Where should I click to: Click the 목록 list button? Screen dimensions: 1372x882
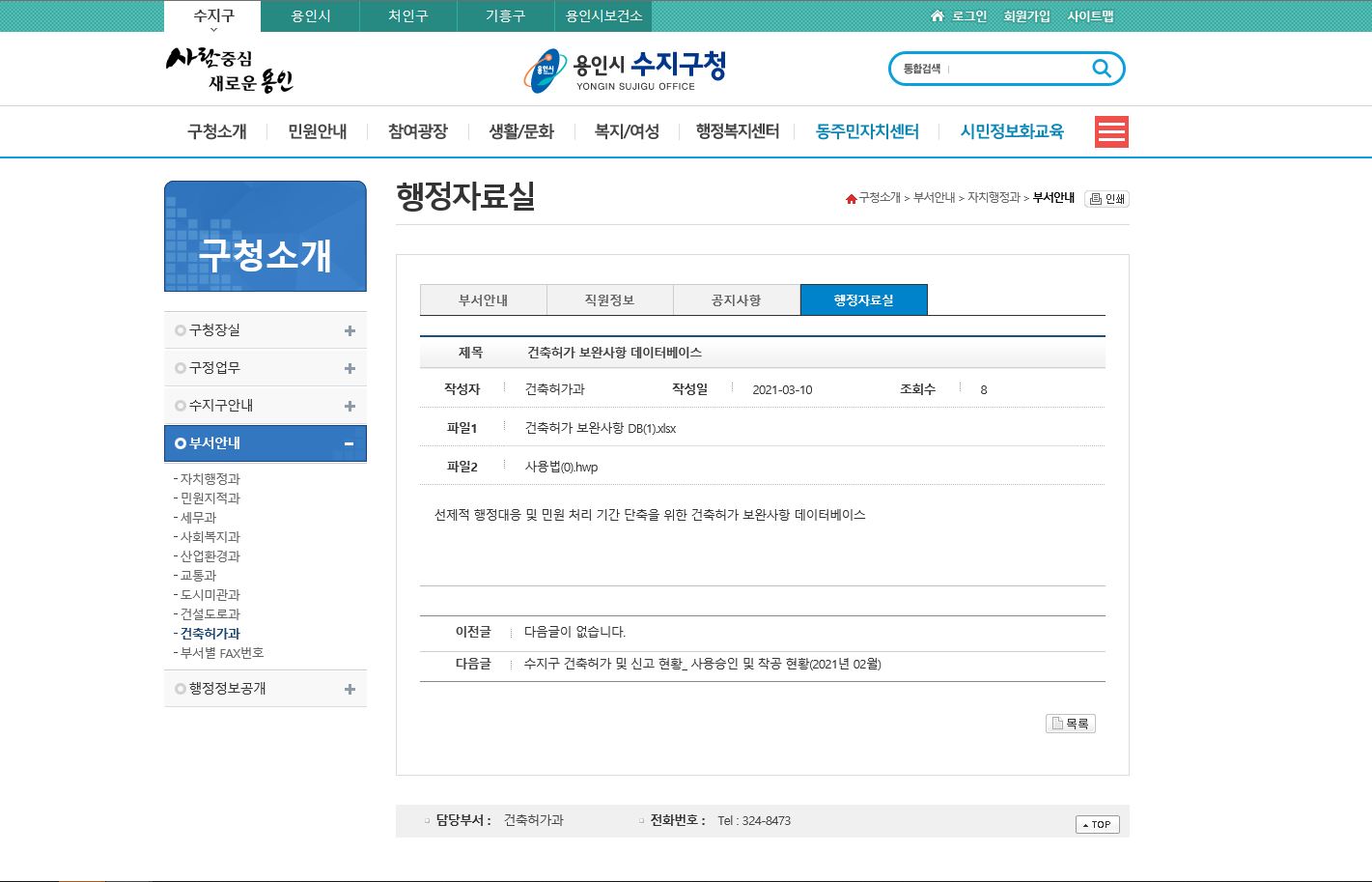click(x=1070, y=724)
